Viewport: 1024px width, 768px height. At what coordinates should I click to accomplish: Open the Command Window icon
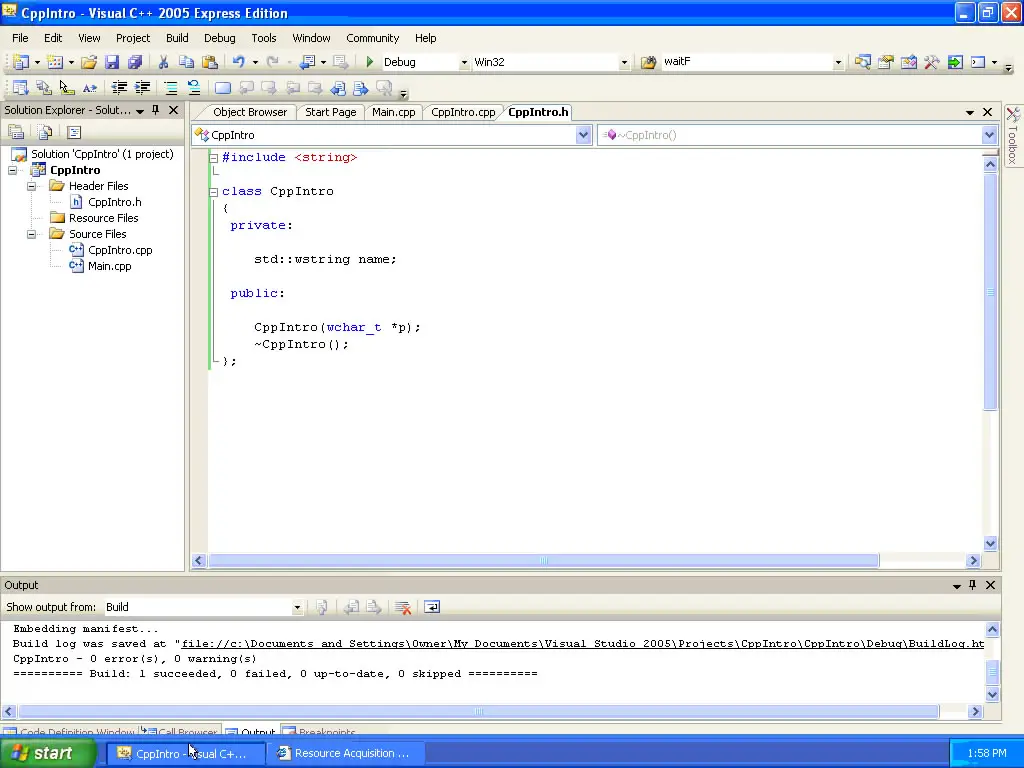[978, 62]
